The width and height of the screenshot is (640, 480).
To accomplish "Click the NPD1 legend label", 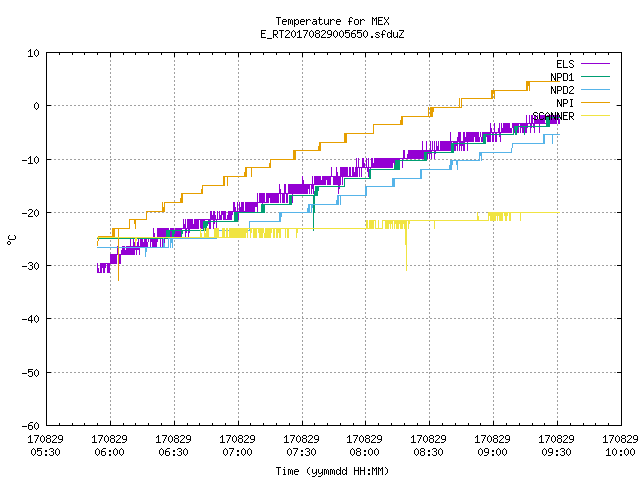I will [x=562, y=77].
